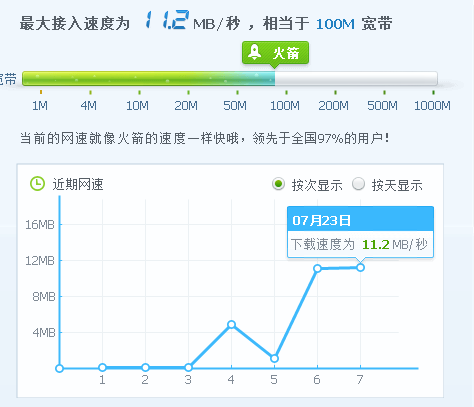Click data point 1 on the chart
The image size is (474, 407).
point(102,367)
